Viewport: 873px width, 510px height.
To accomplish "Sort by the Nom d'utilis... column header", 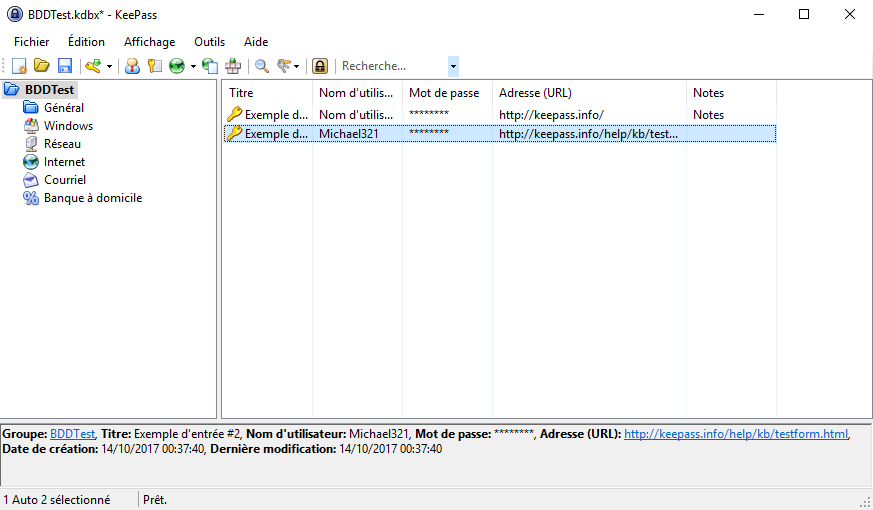I will (x=357, y=93).
